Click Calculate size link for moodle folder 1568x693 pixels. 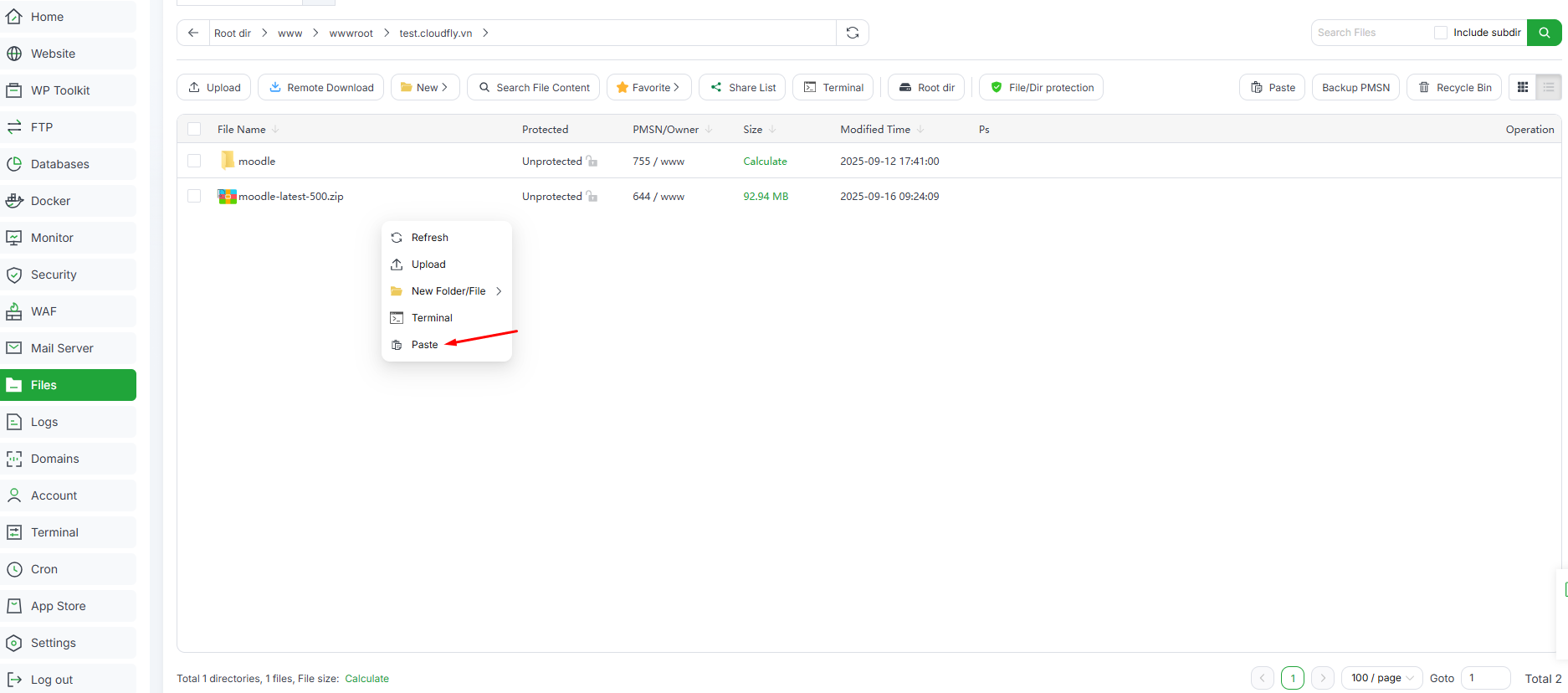point(765,161)
